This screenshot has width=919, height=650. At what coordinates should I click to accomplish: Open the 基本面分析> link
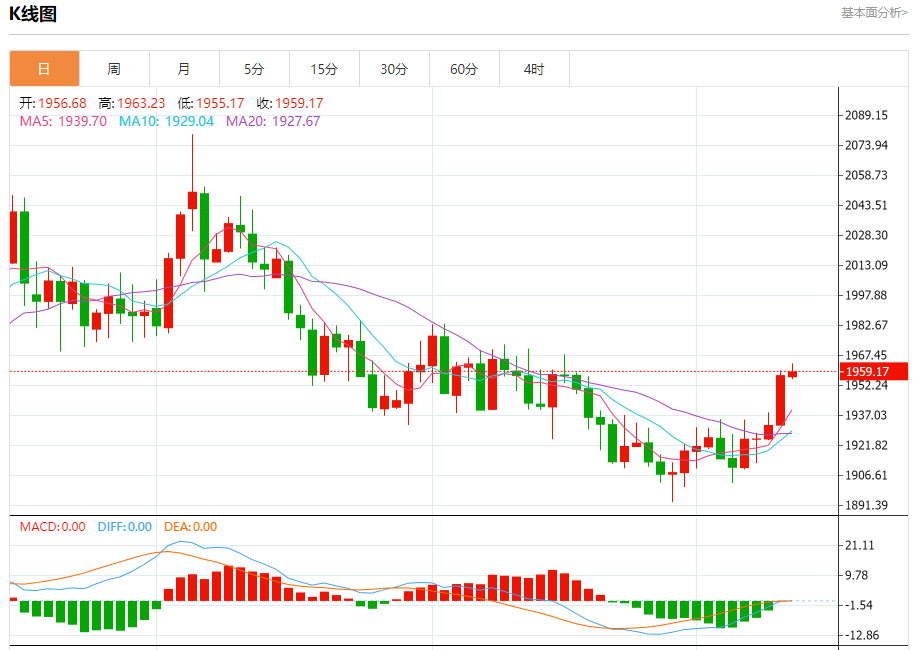[874, 13]
